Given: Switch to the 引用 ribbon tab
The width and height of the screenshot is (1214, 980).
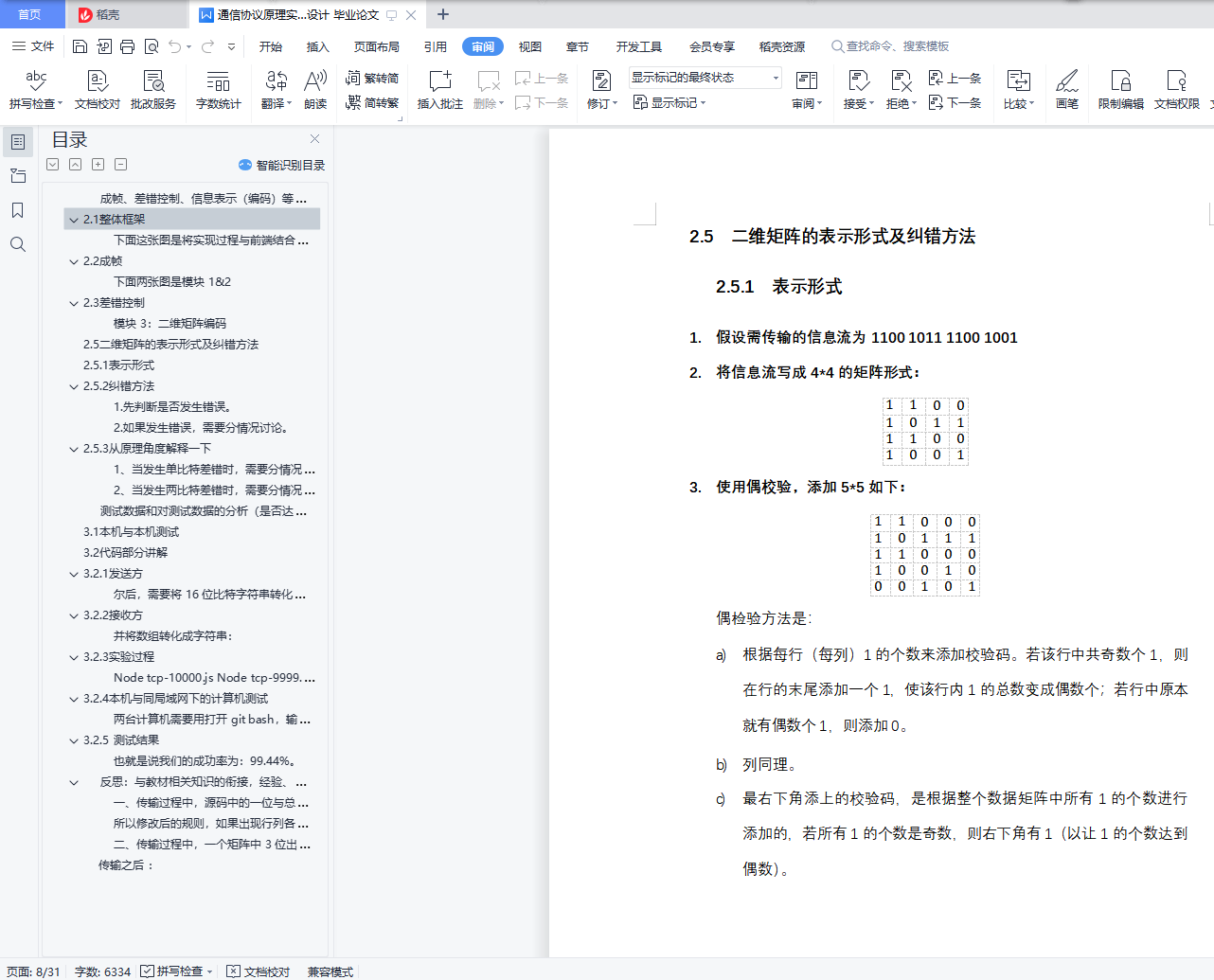Looking at the screenshot, I should click(436, 46).
